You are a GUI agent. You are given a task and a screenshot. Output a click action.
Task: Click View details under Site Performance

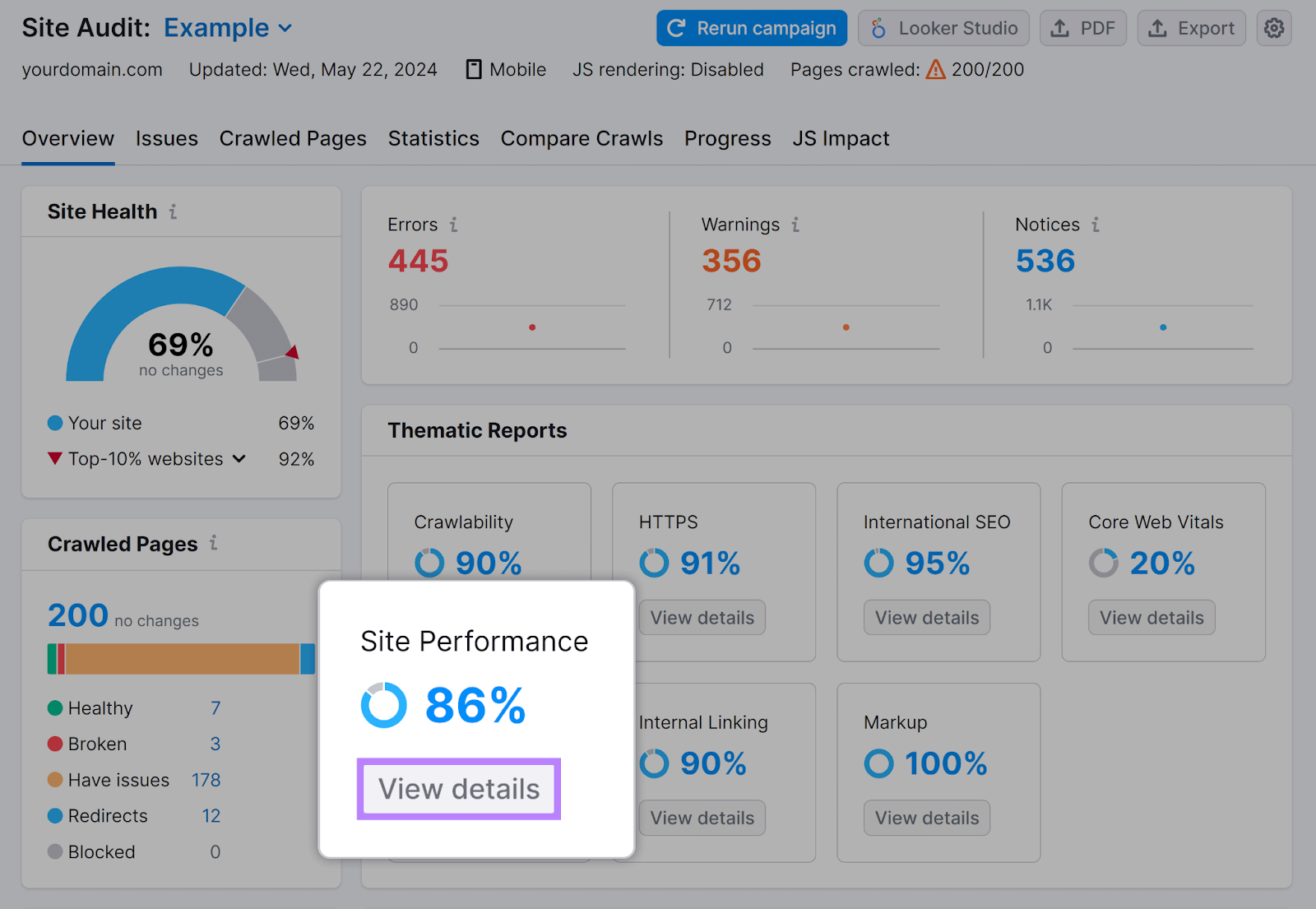click(458, 788)
